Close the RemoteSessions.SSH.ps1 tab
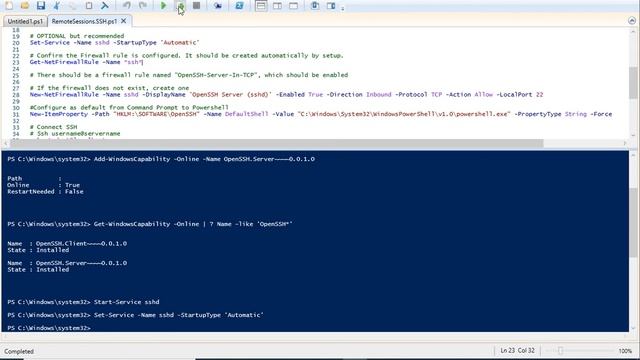The width and height of the screenshot is (640, 360). pyautogui.click(x=124, y=21)
